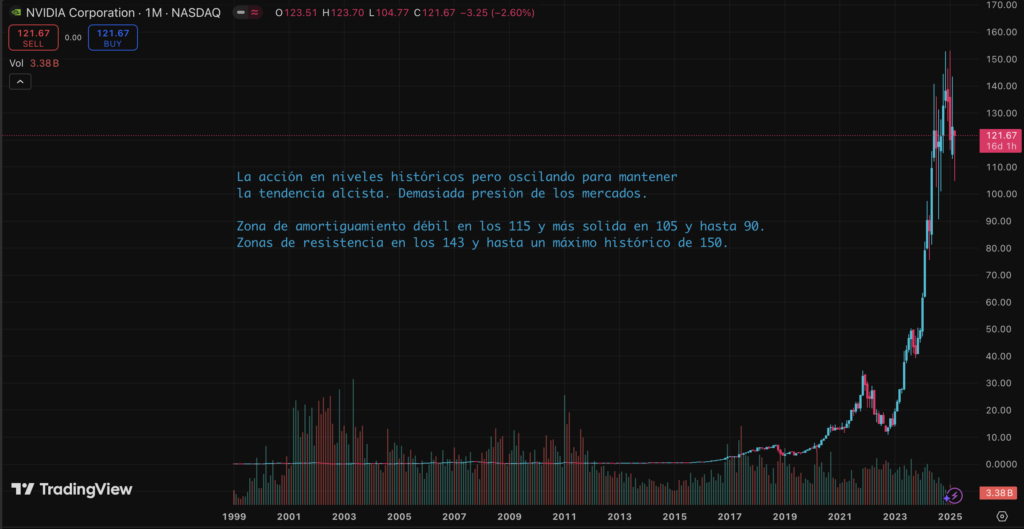1024x529 pixels.
Task: Click the red approximately-equal icon after NASDAQ
Action: pyautogui.click(x=254, y=12)
